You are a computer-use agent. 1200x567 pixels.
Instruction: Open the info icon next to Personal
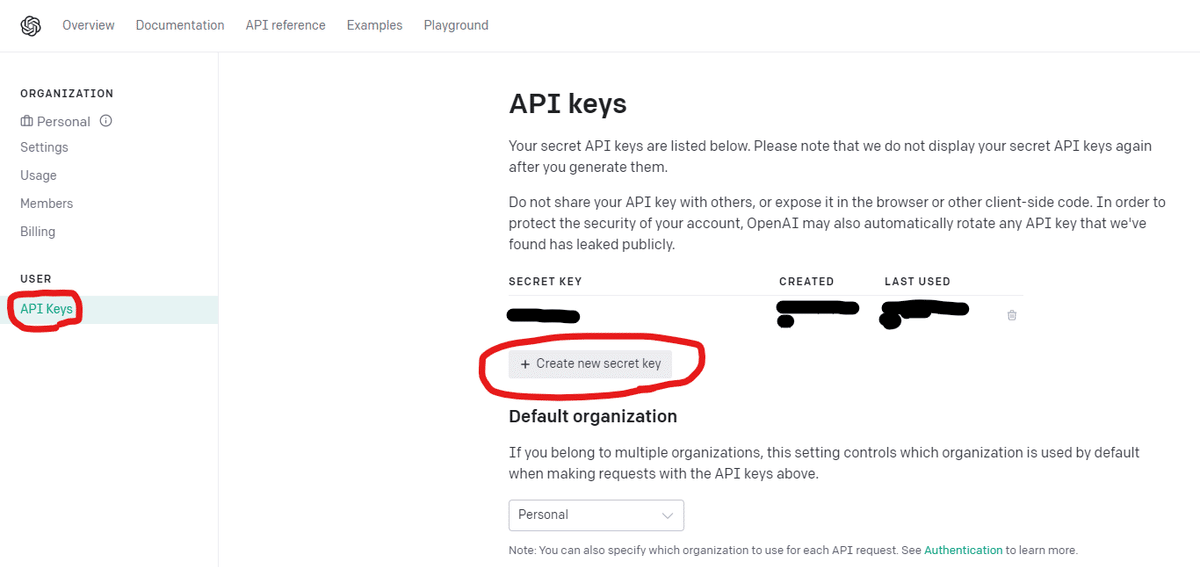tap(105, 121)
